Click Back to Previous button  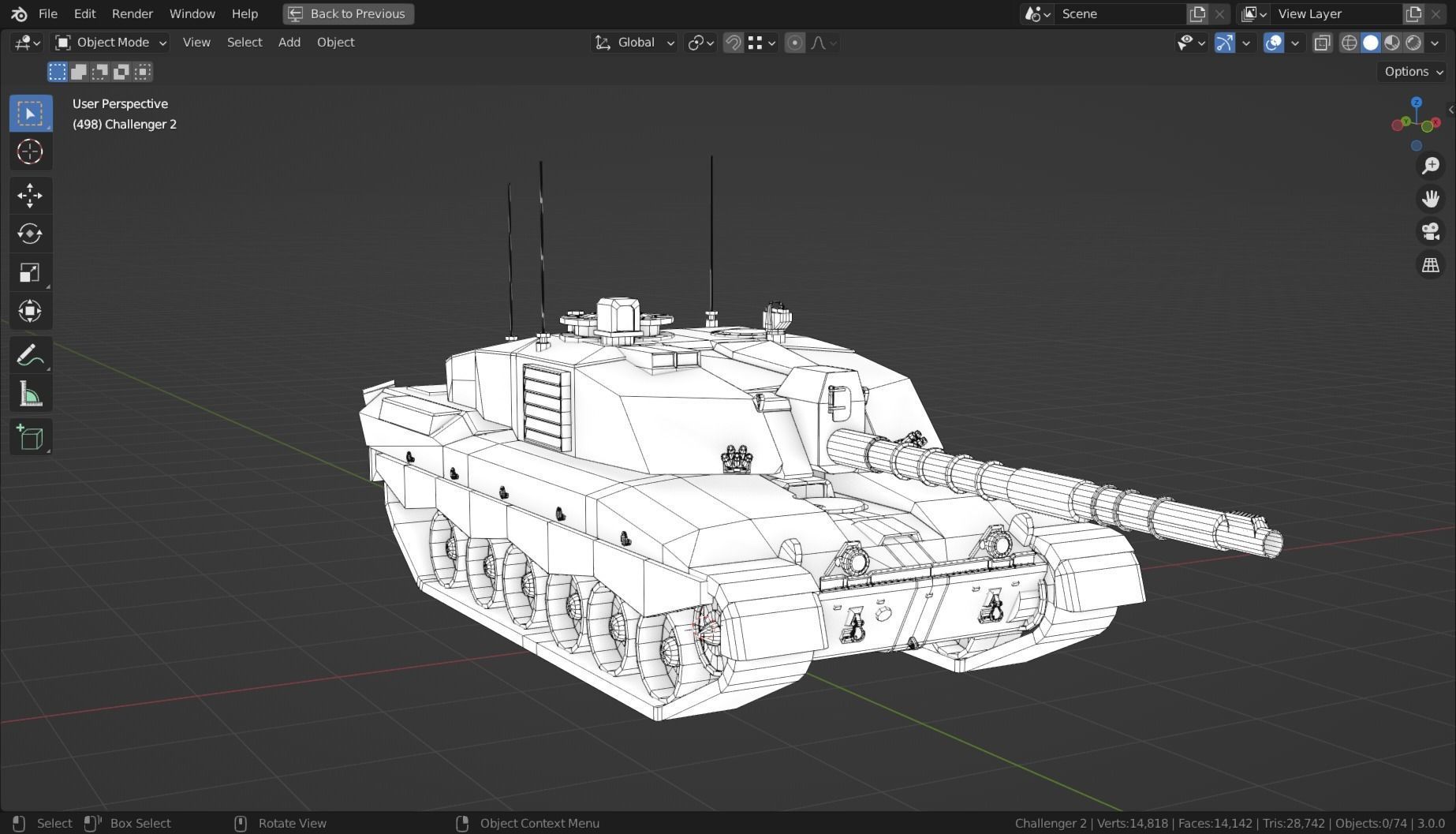coord(349,13)
